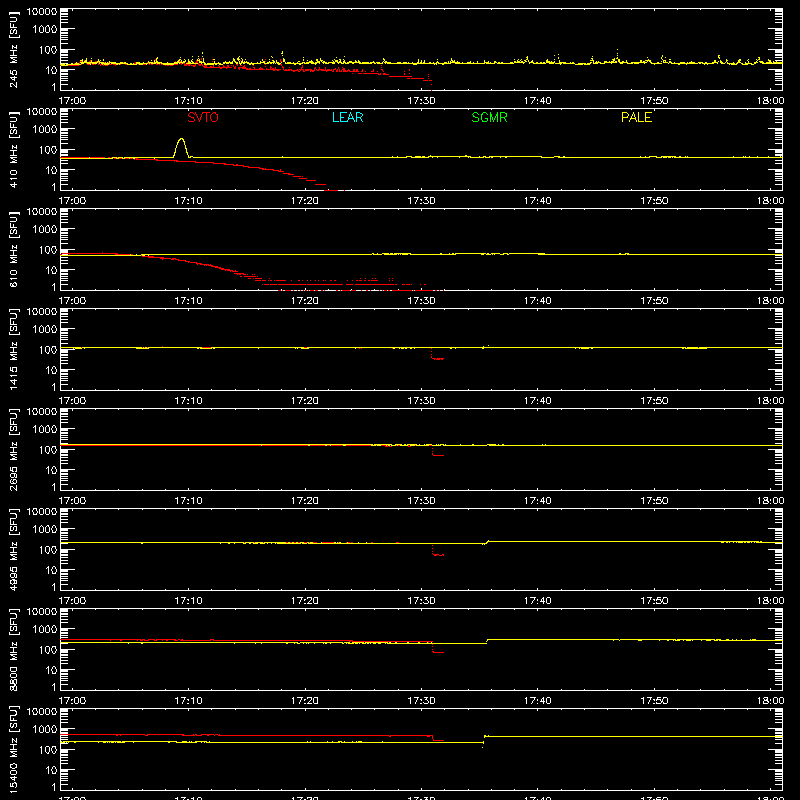Screen dimensions: 800x800
Task: Click 17:40 label under the 410 MHz plot
Action: click(x=538, y=201)
